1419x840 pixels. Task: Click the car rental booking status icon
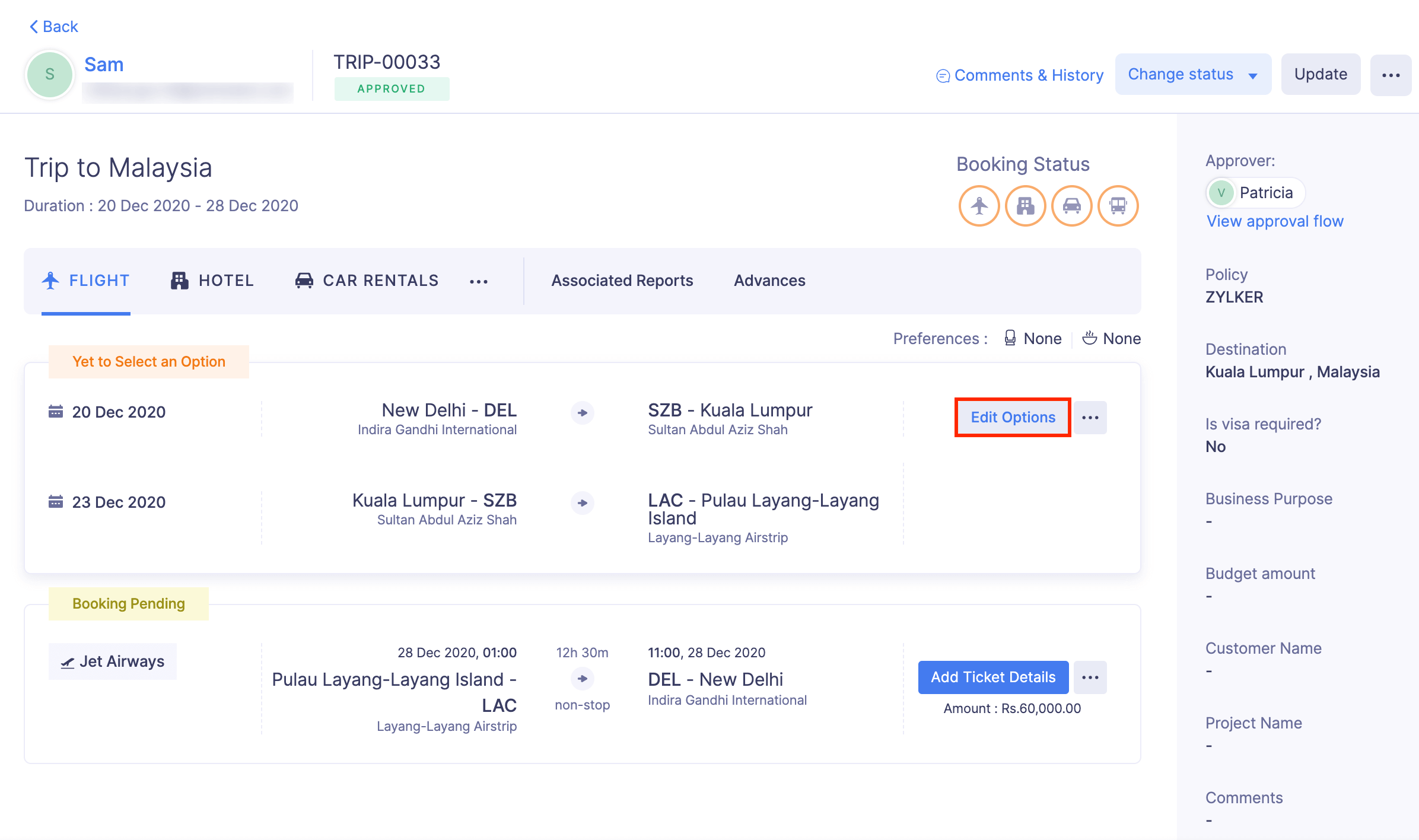(x=1071, y=206)
